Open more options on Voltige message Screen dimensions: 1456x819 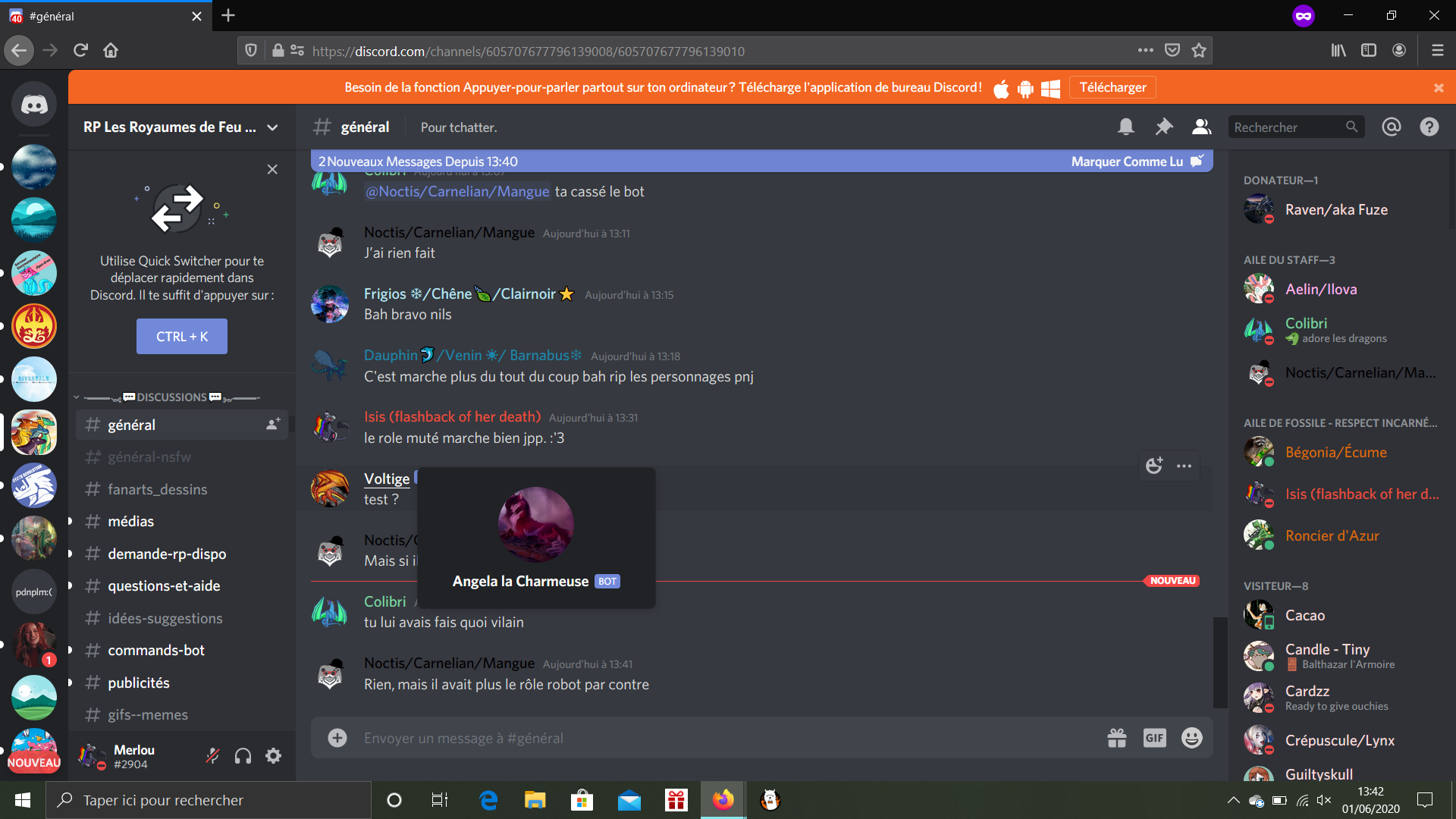(x=1184, y=466)
